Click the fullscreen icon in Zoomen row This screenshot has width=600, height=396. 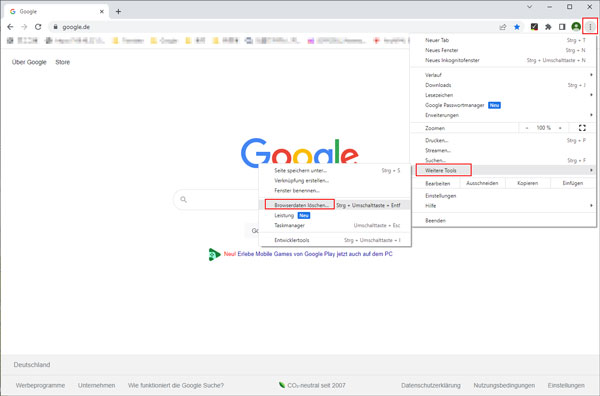pyautogui.click(x=582, y=128)
